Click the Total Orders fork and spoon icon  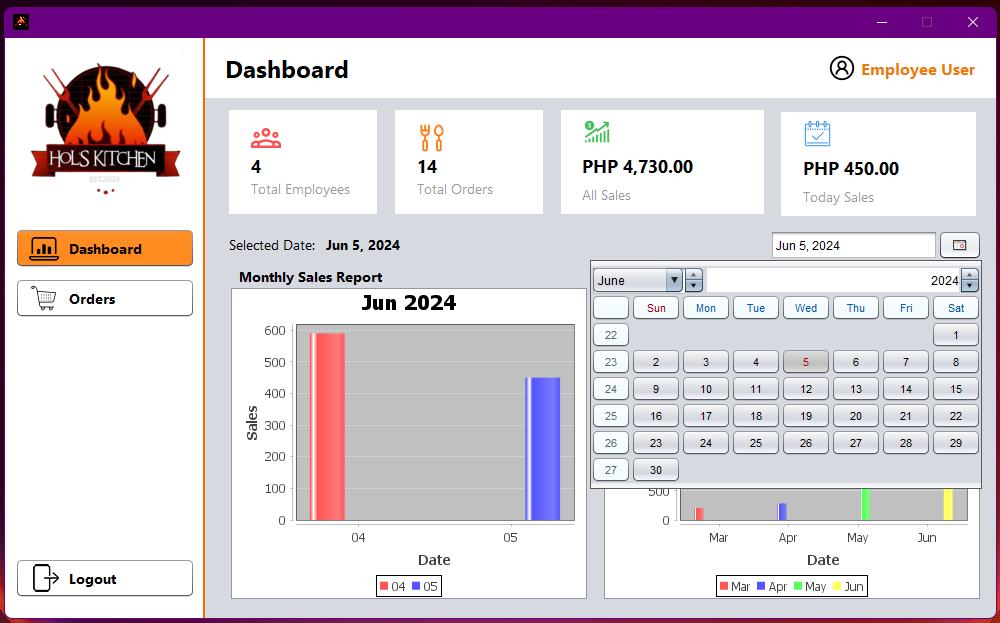(x=431, y=137)
